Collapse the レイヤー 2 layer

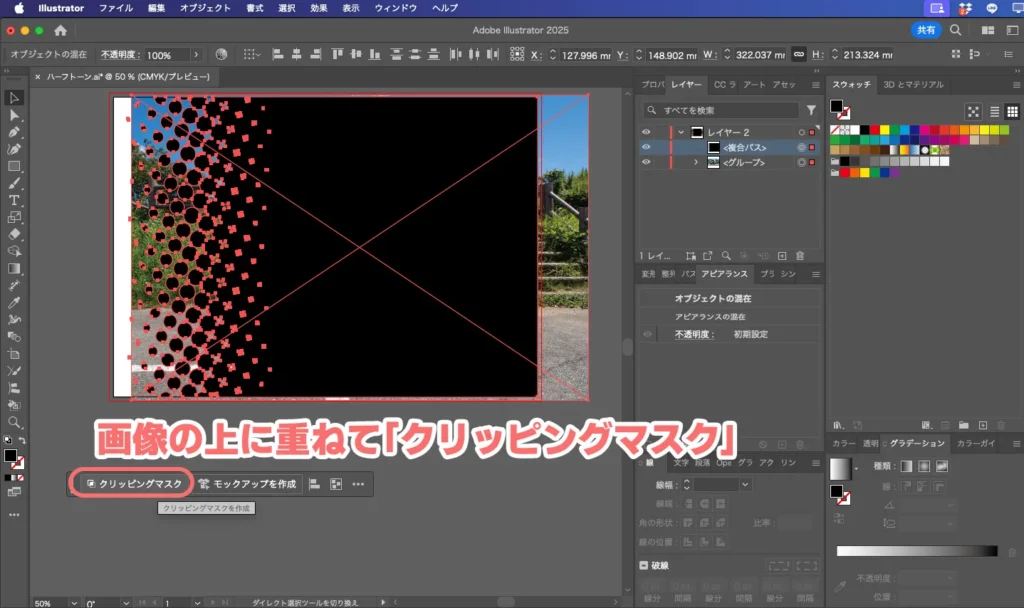coord(682,132)
